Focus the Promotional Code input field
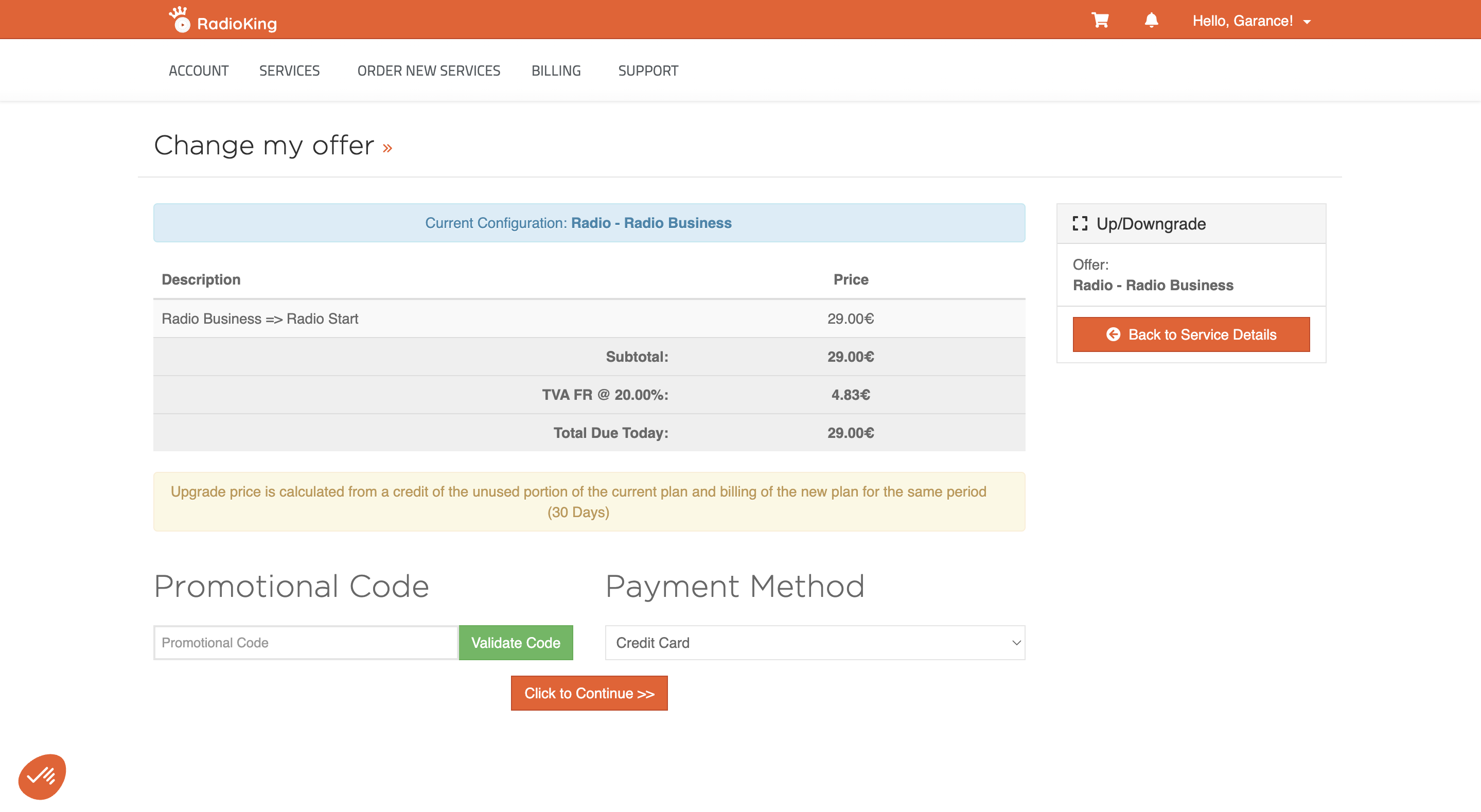 point(306,642)
